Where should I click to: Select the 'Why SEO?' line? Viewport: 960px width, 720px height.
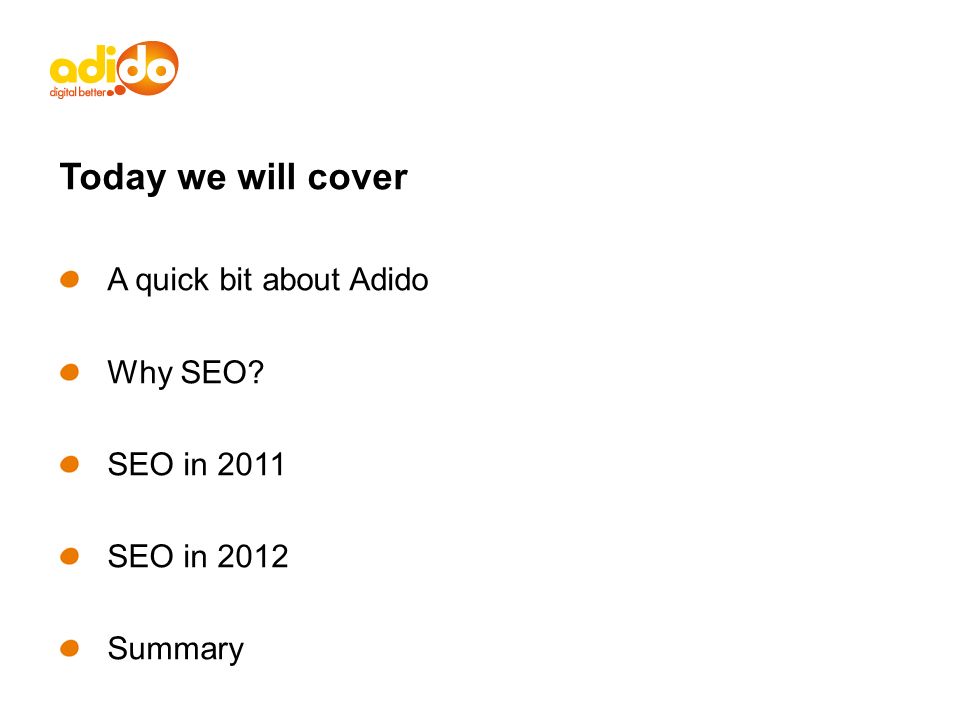tap(186, 373)
